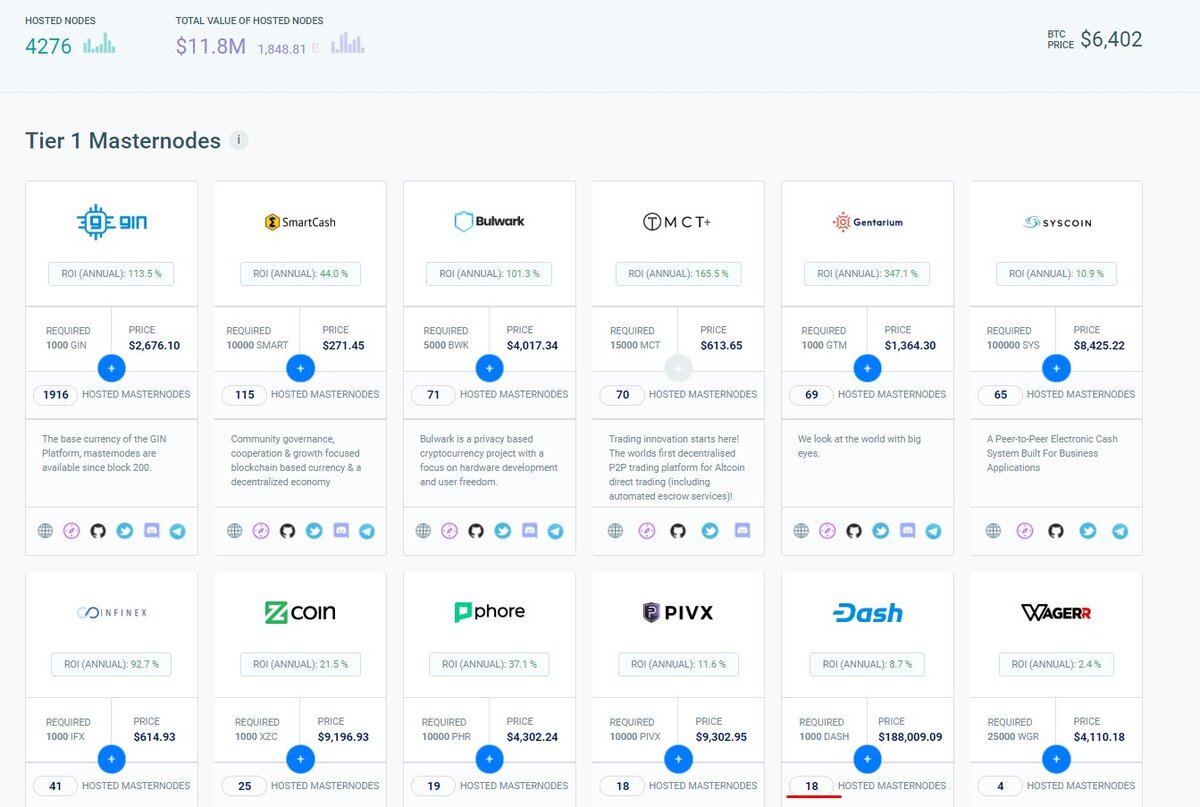Click the 1916 hosted masternodes count
Screen dimensions: 1200x807
point(56,395)
